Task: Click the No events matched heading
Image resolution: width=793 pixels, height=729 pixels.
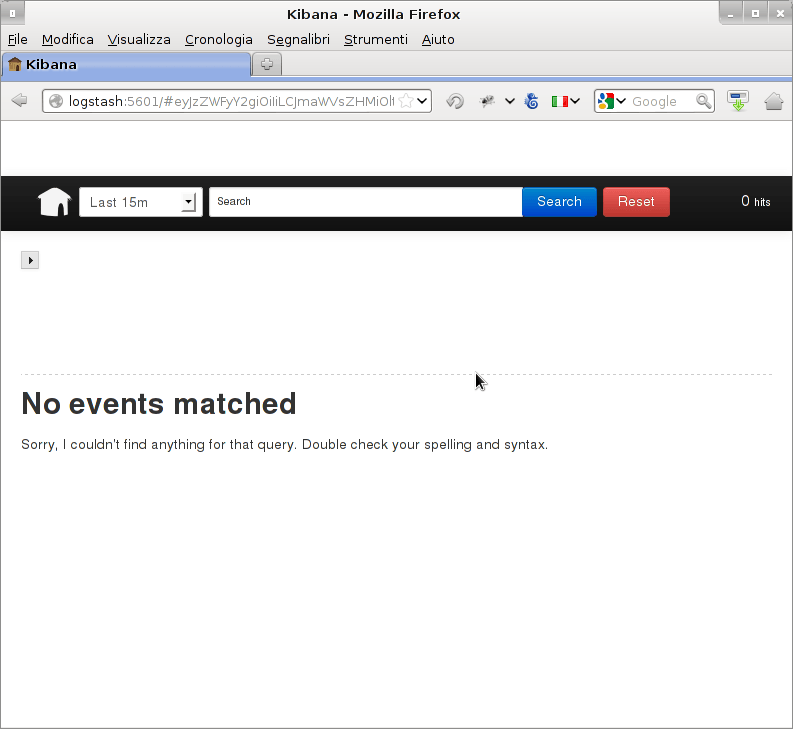Action: coord(159,404)
